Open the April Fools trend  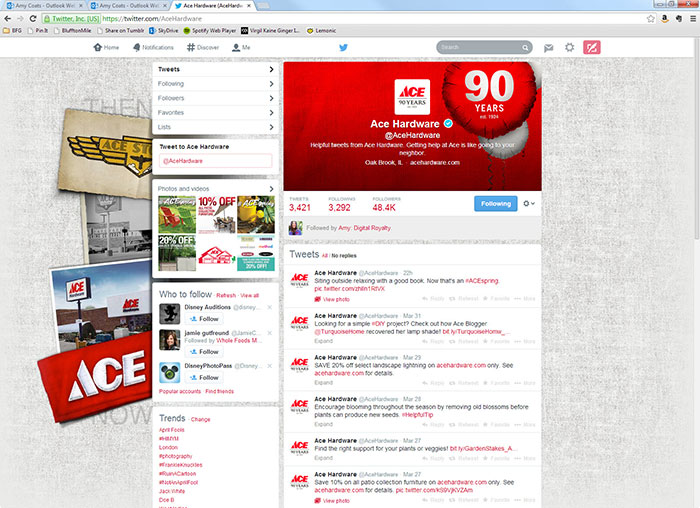pos(172,430)
